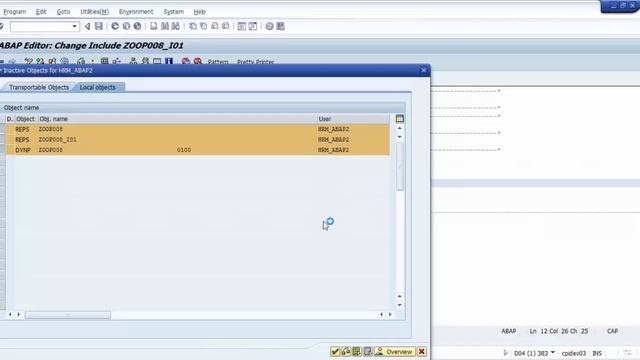Select row selector for REPS ZOOP008_I01
Viewport: 640px width, 360px height.
(2, 140)
